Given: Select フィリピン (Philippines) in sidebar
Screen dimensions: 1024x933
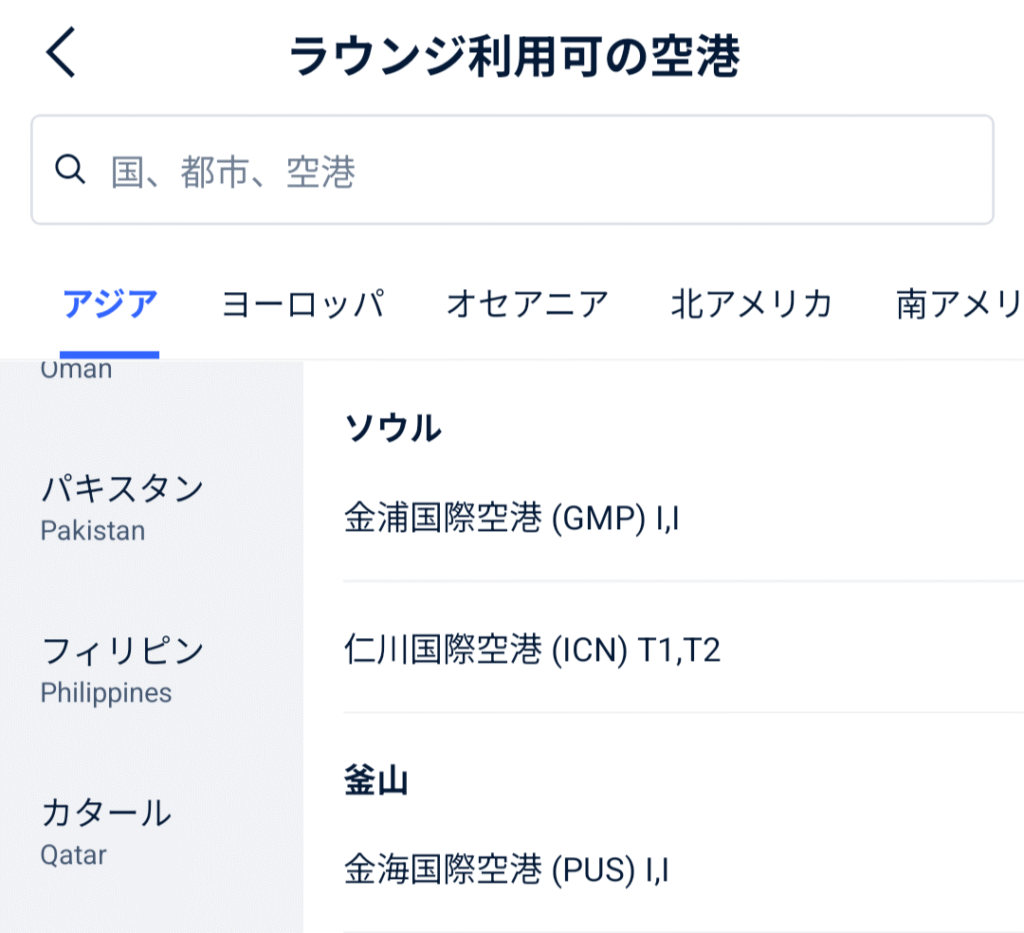Looking at the screenshot, I should (122, 669).
